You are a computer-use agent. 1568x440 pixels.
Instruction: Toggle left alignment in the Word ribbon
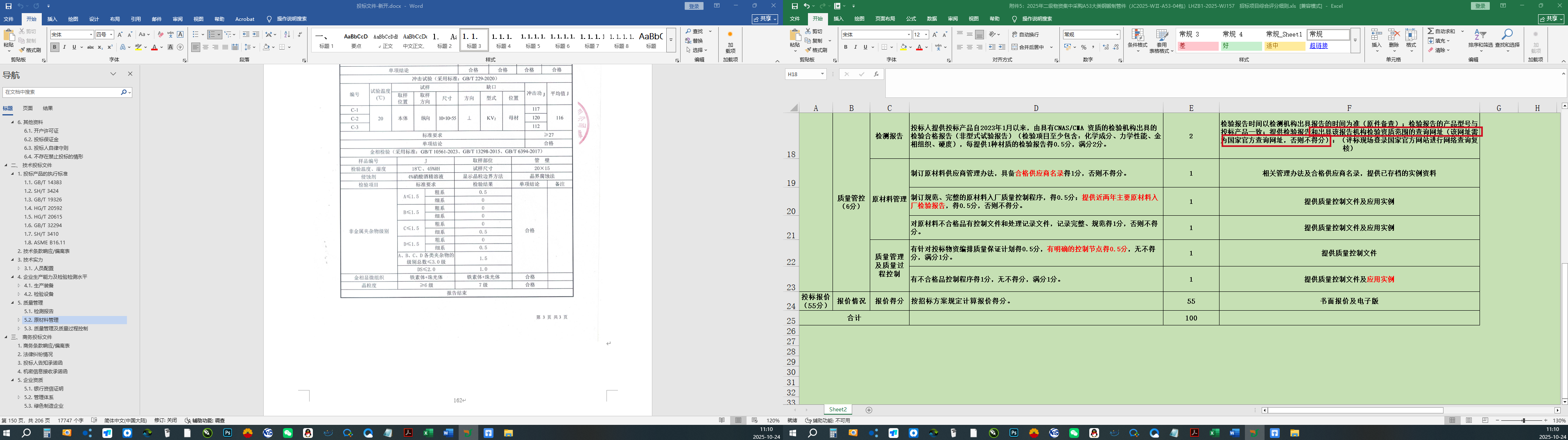[196, 47]
